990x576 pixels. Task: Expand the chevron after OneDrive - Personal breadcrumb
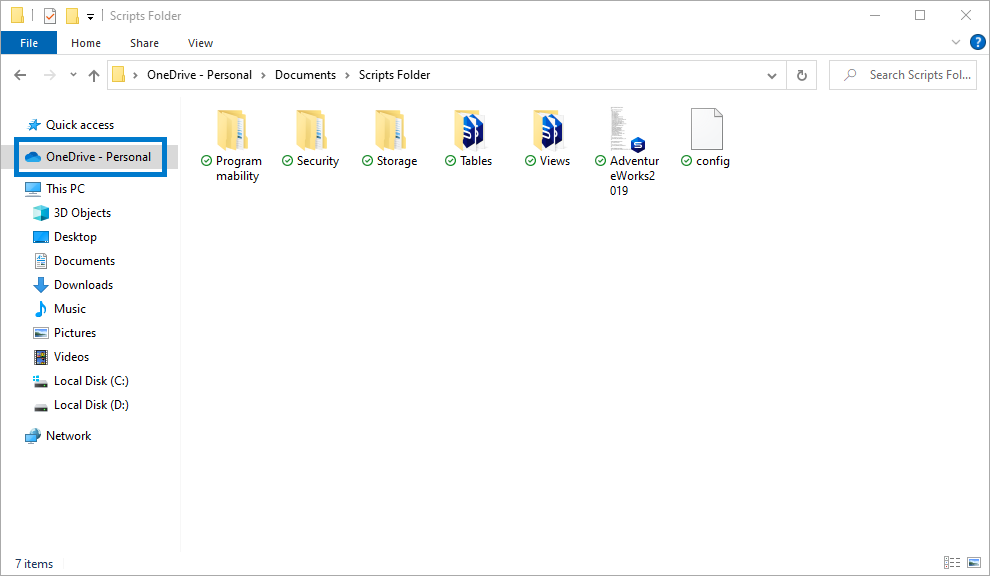pyautogui.click(x=263, y=75)
